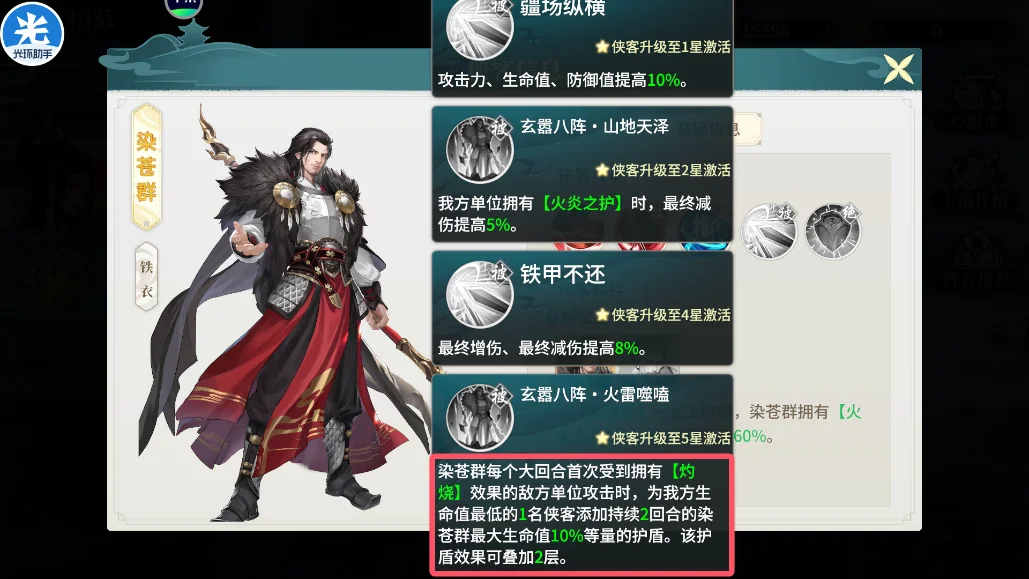Click the 火雷噬嗑 shield description text box

(582, 514)
